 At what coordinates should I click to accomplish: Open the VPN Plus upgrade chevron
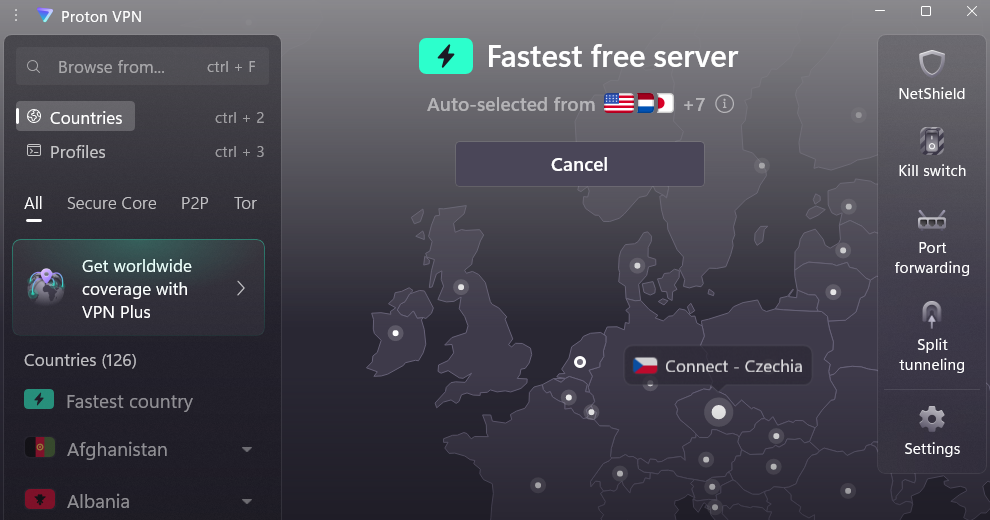241,289
